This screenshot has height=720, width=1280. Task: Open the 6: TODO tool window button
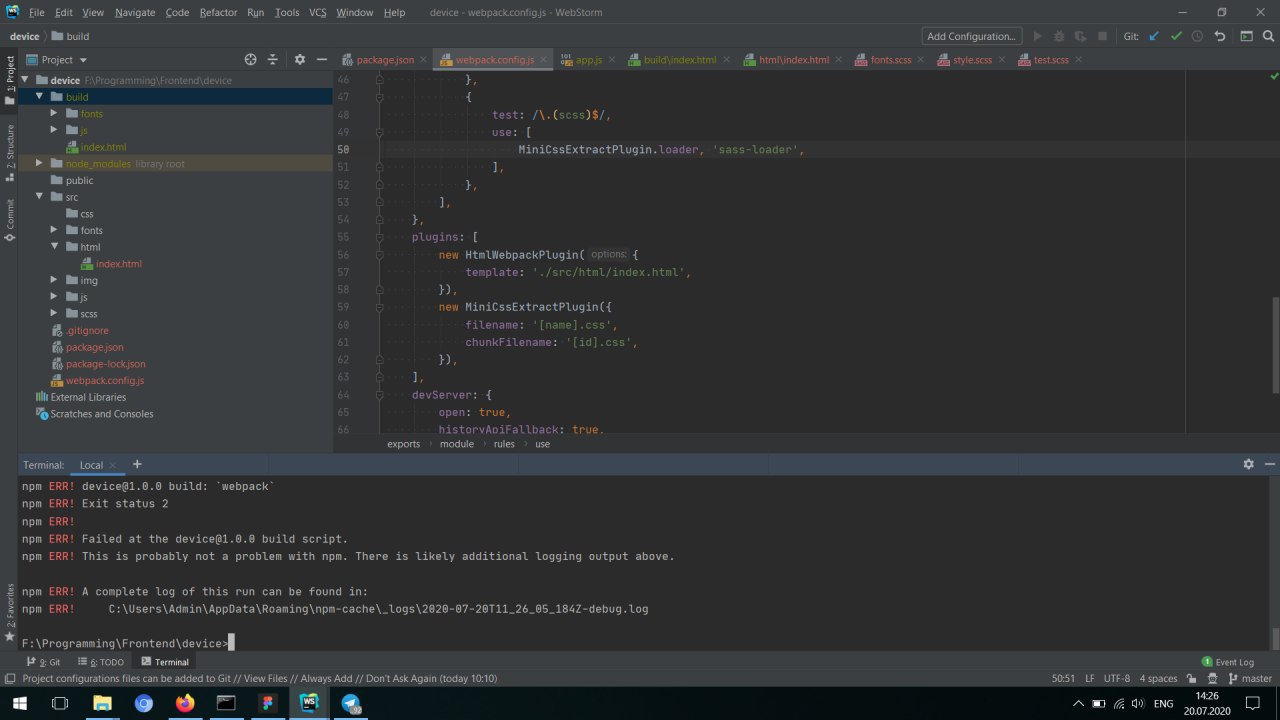point(101,662)
